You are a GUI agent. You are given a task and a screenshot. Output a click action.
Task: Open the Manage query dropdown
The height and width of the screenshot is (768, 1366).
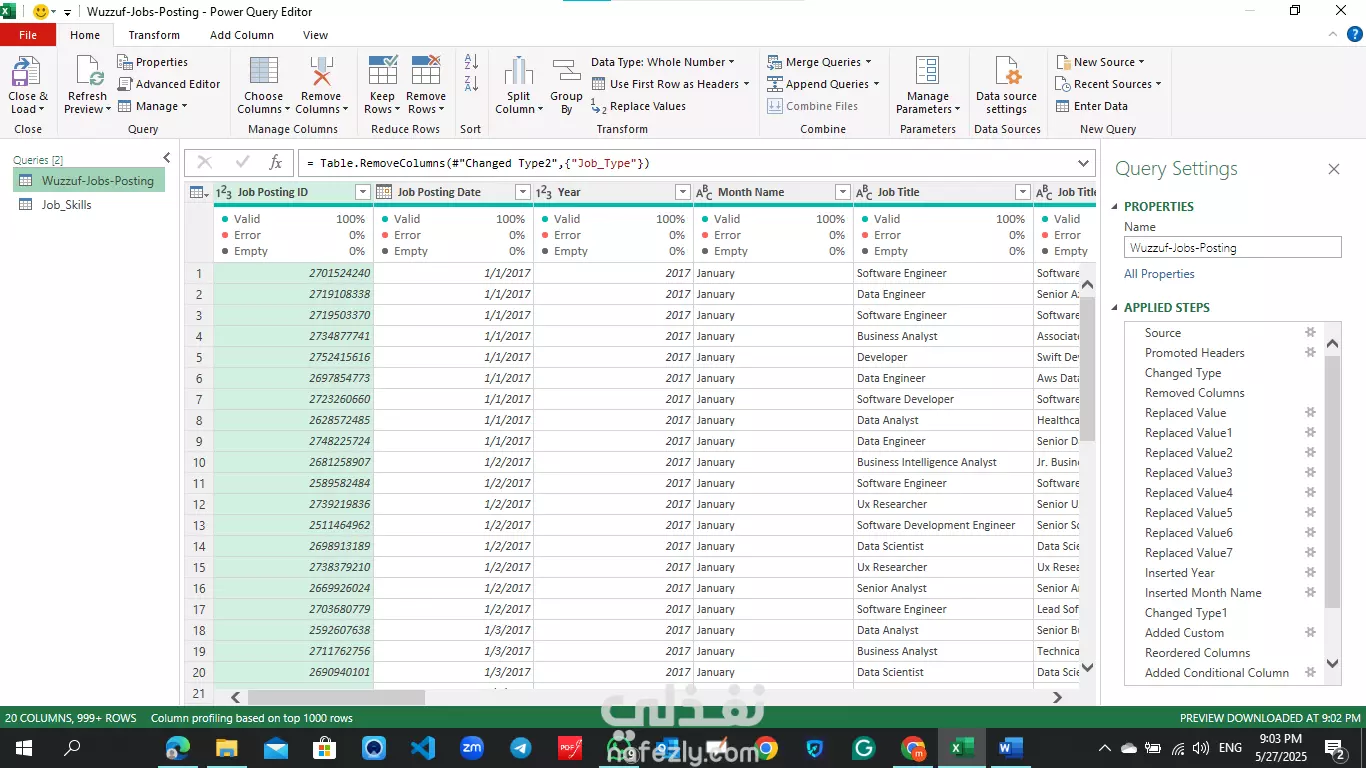pos(153,106)
